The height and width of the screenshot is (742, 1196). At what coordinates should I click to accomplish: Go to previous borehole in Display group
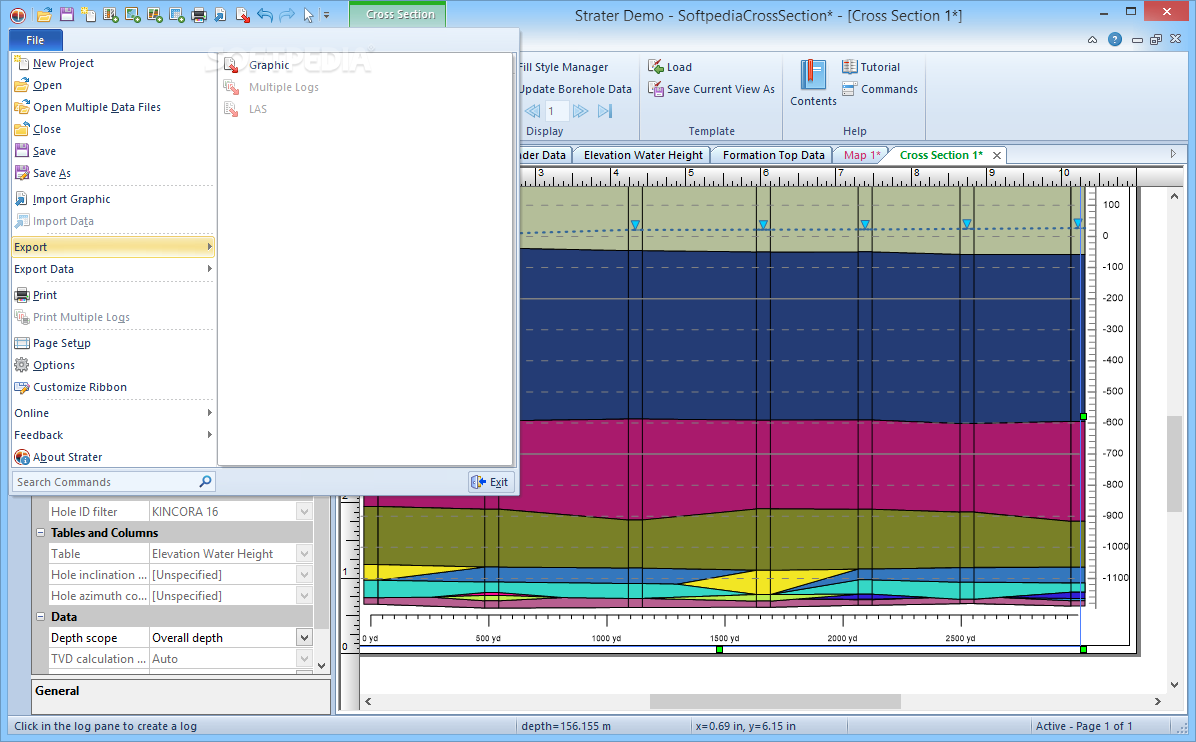[532, 111]
